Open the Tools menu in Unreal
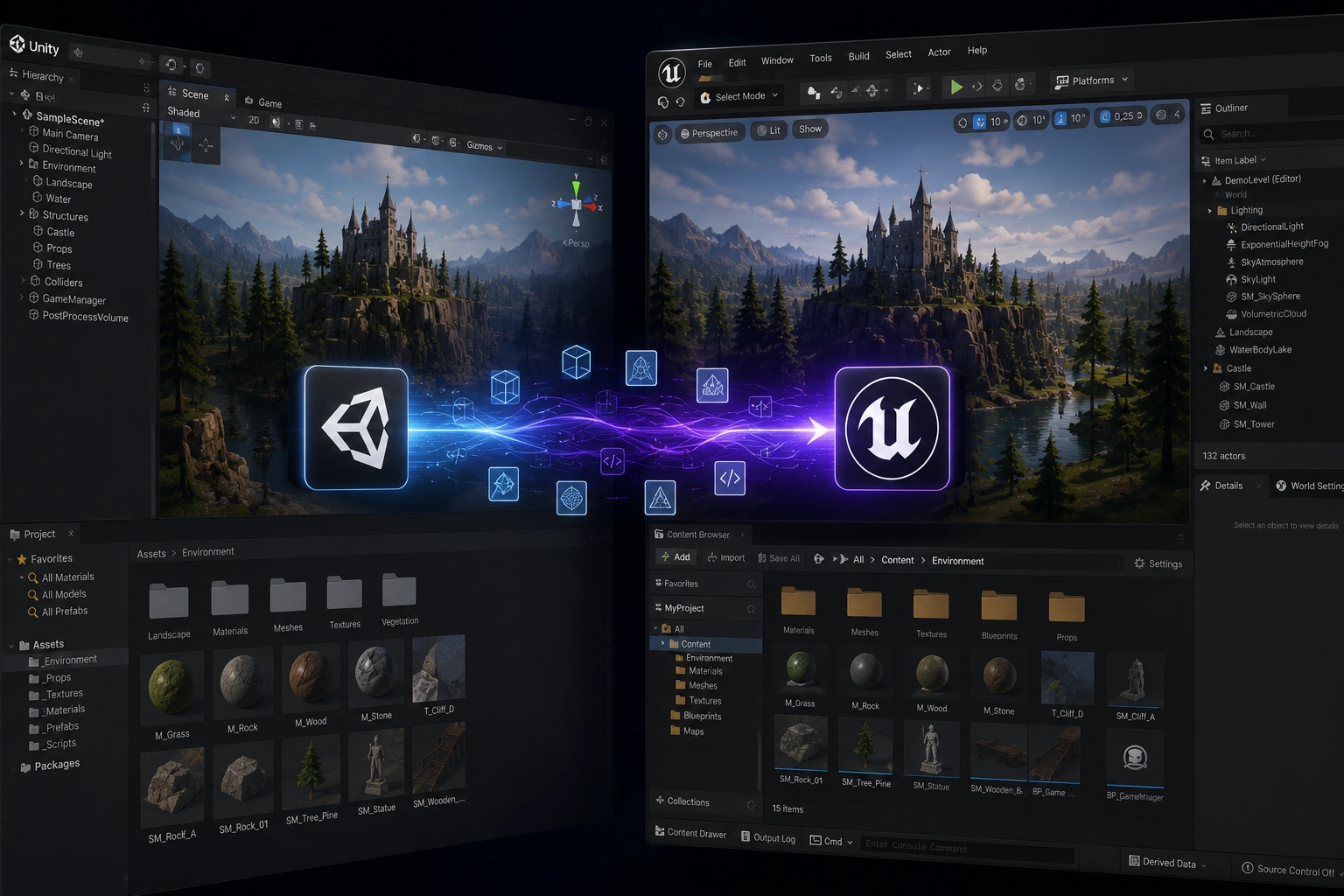 click(x=821, y=59)
